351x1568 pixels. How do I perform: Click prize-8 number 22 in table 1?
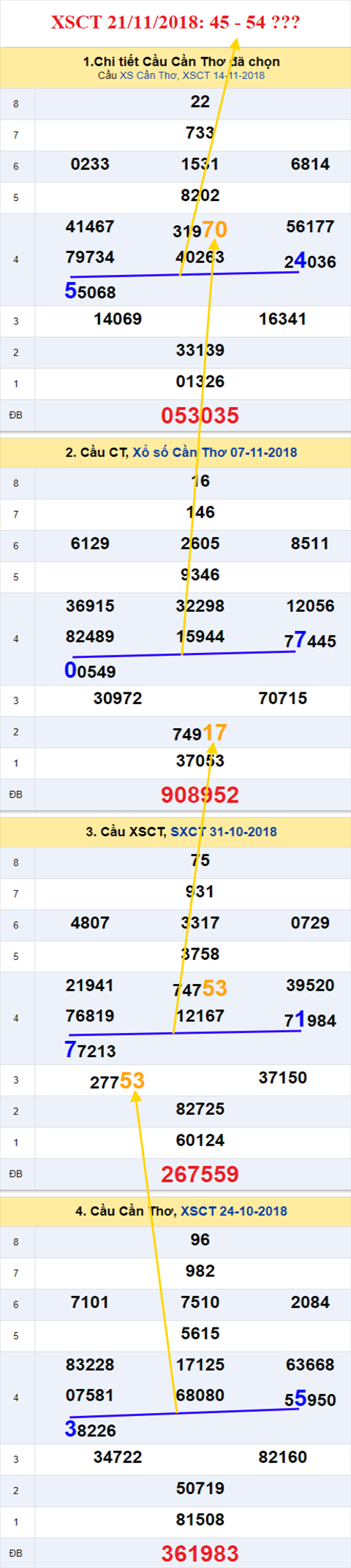pos(200,102)
